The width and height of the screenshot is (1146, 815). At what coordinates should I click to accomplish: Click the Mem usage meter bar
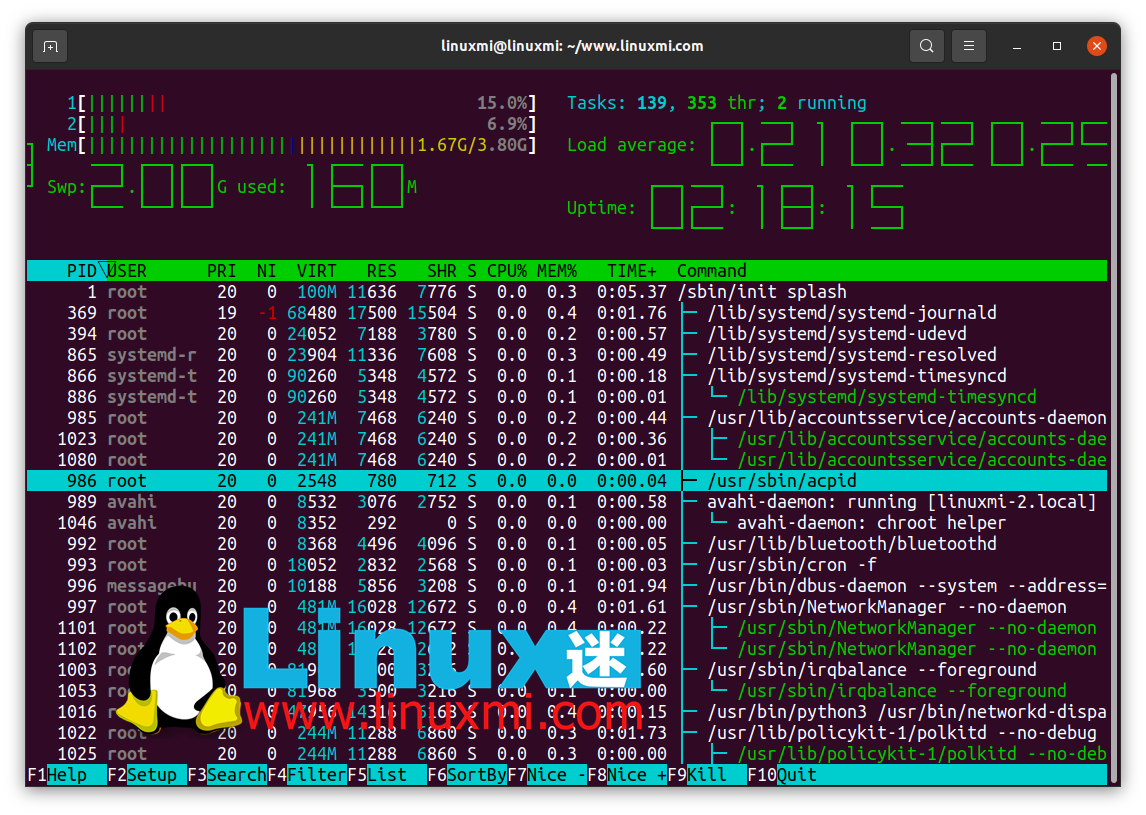coord(292,145)
